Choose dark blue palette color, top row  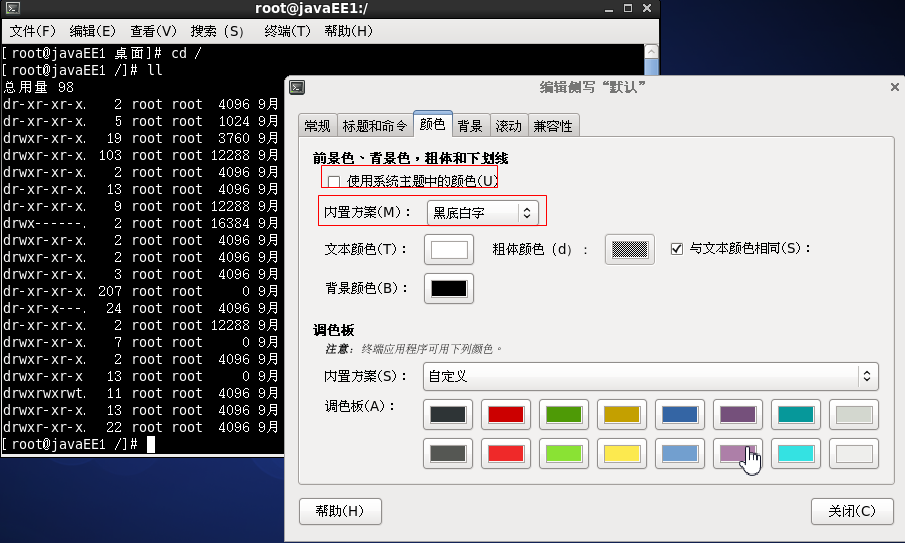click(680, 414)
